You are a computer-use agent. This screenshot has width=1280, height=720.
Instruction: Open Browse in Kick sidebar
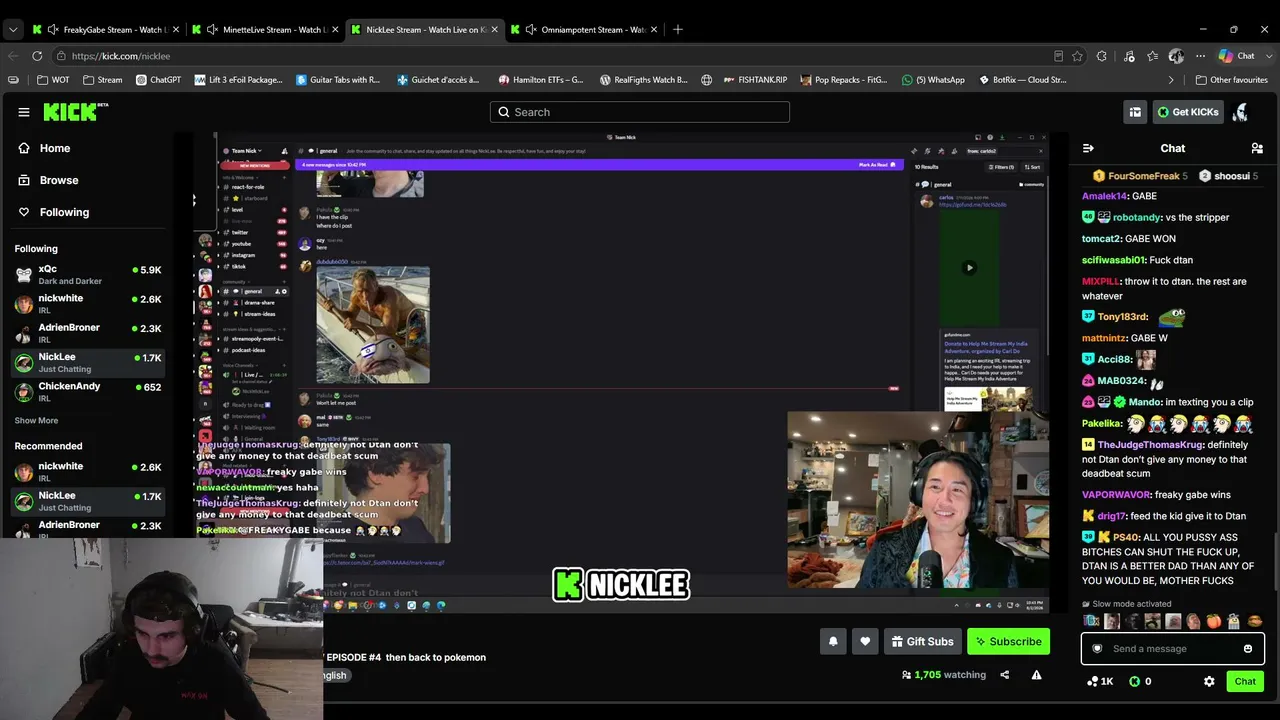(59, 180)
